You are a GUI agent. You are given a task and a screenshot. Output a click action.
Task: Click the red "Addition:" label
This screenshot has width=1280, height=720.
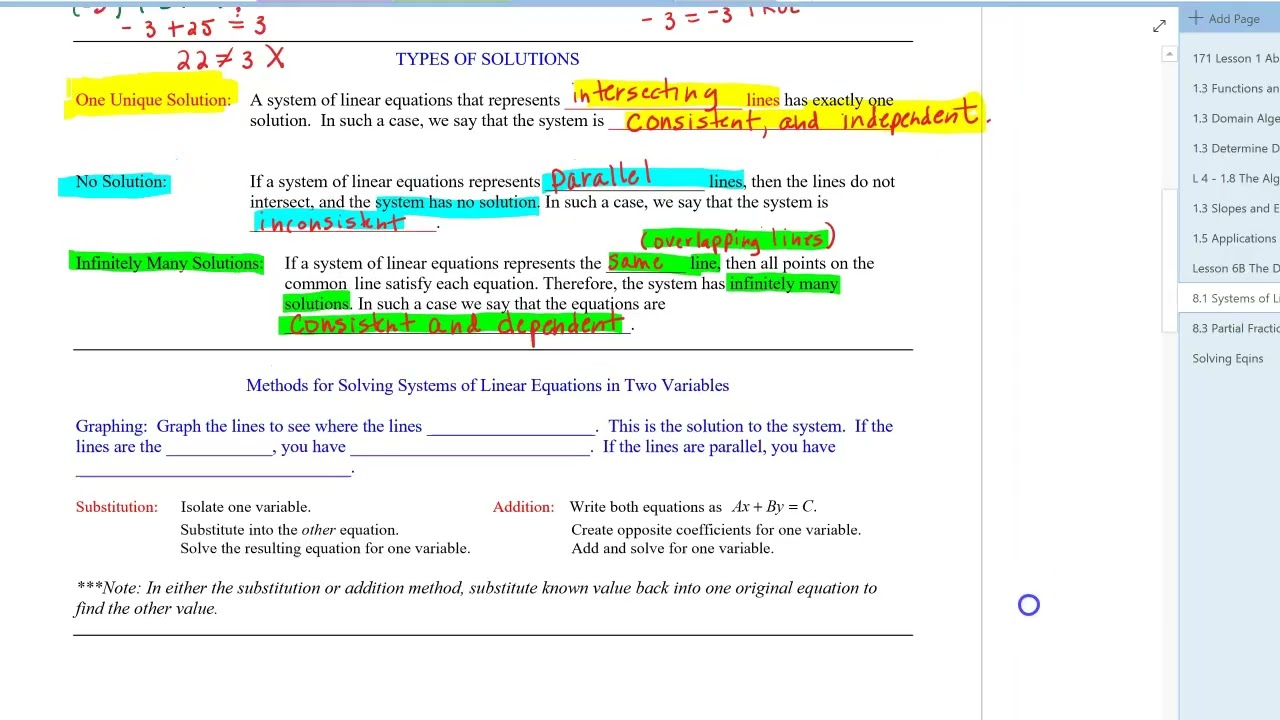point(523,507)
